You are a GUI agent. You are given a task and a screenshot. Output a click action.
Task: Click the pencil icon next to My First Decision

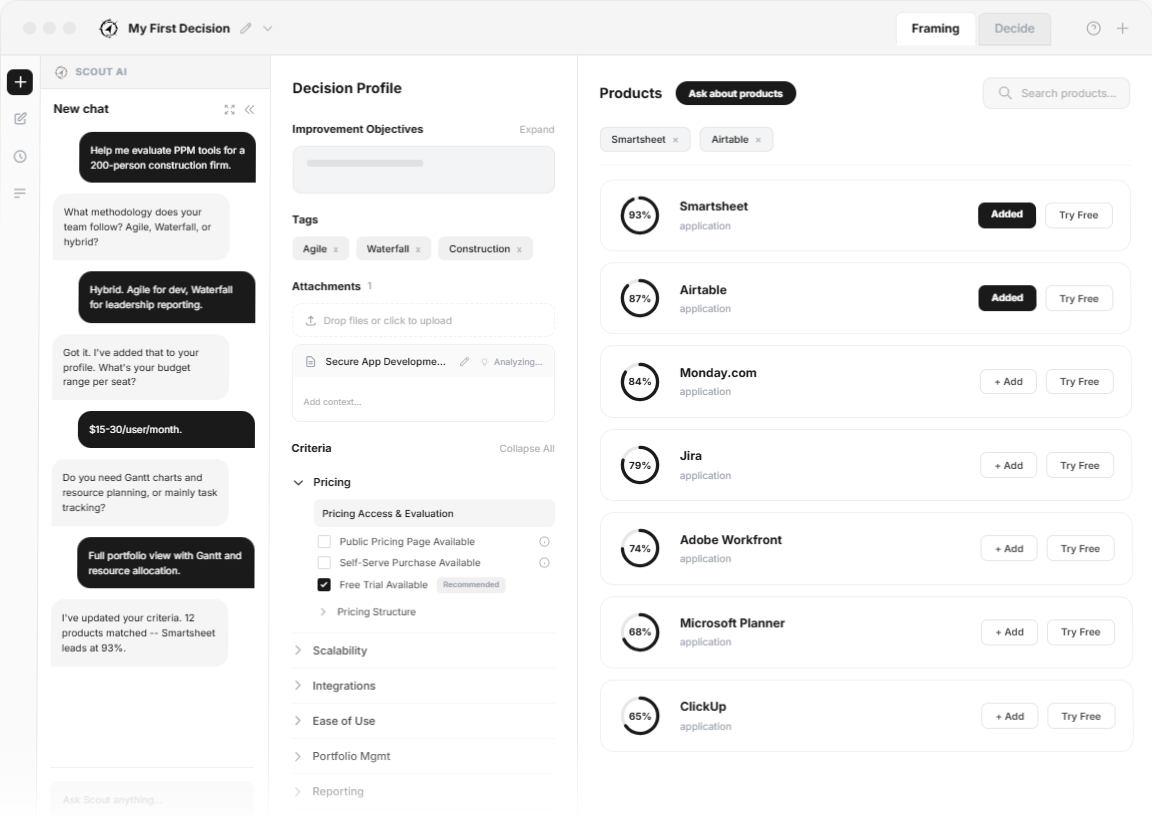246,28
